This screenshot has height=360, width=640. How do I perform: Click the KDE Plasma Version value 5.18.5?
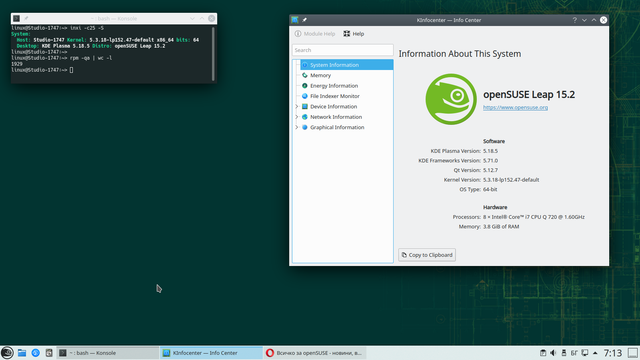point(490,151)
